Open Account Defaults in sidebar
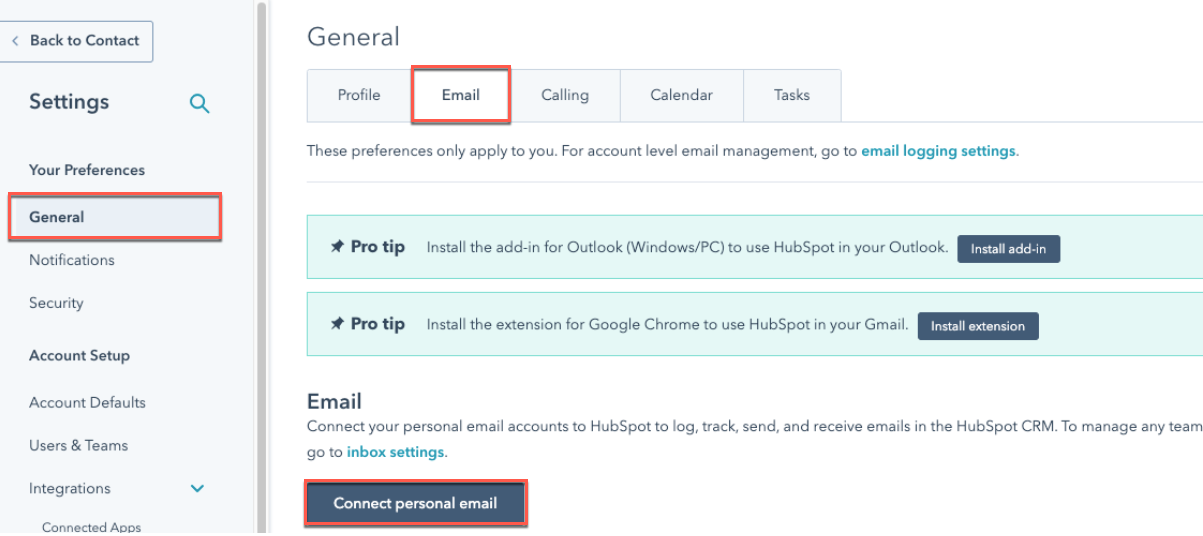Image resolution: width=1203 pixels, height=536 pixels. coord(87,403)
